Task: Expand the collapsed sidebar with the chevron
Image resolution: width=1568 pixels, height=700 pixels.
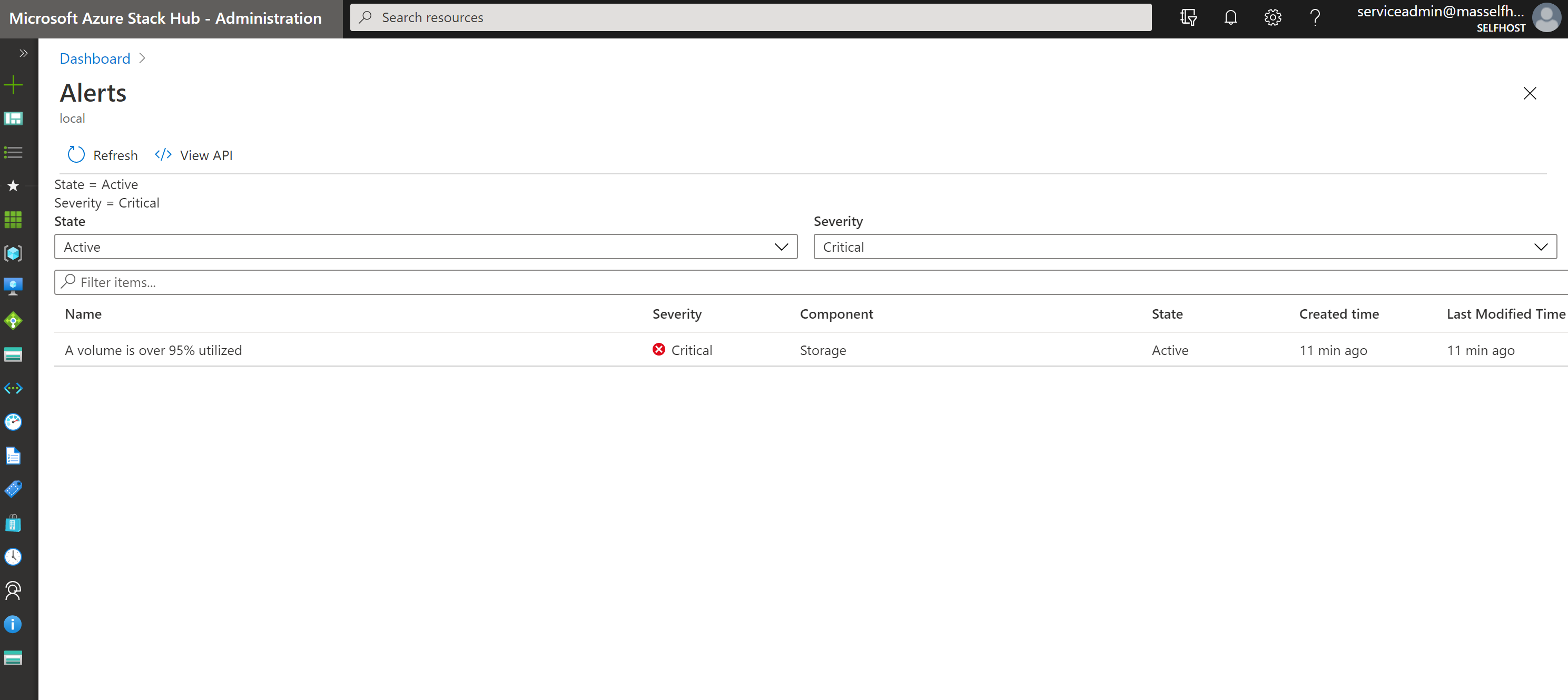Action: click(x=22, y=53)
